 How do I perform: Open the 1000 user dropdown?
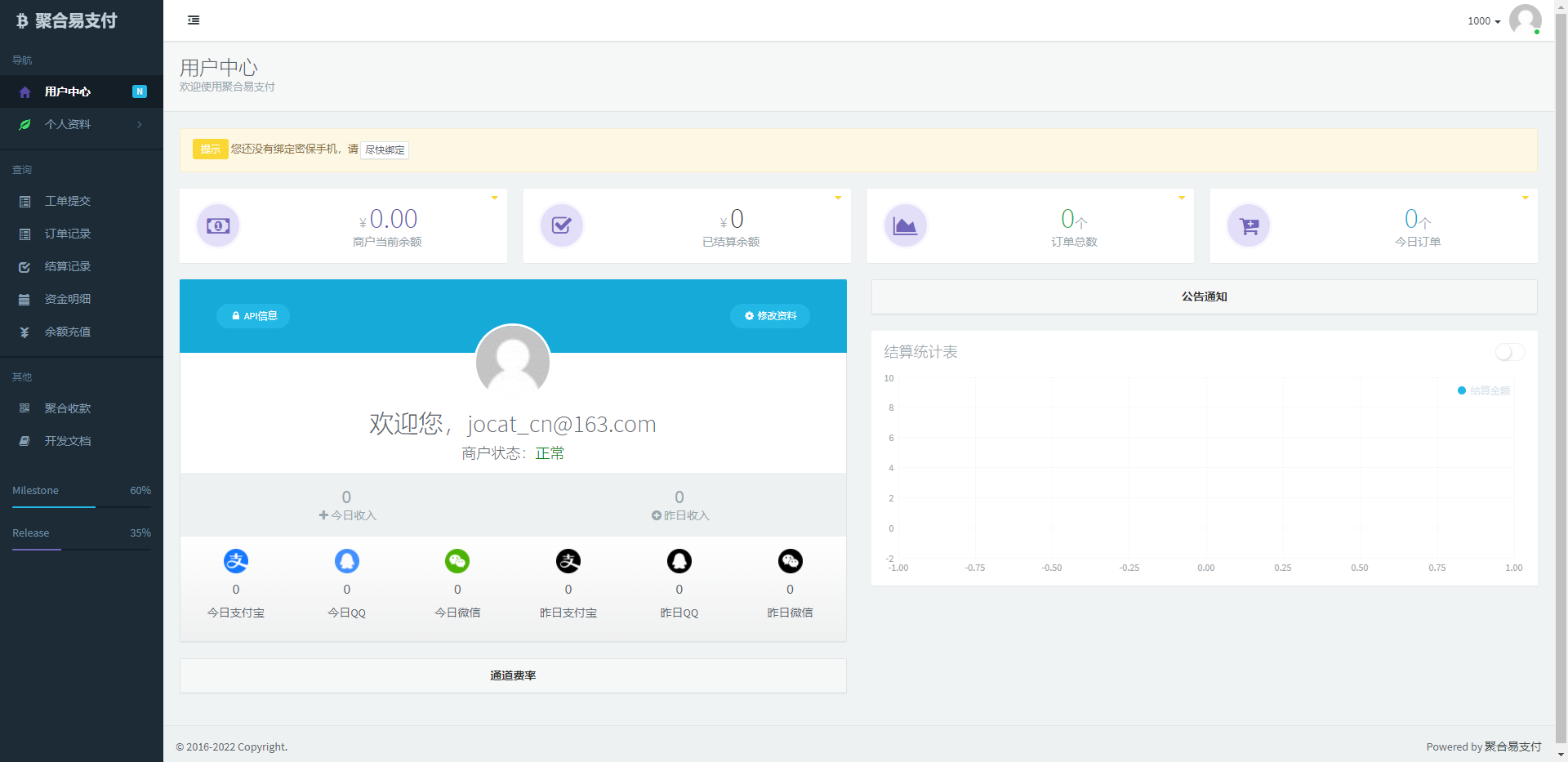[1484, 21]
